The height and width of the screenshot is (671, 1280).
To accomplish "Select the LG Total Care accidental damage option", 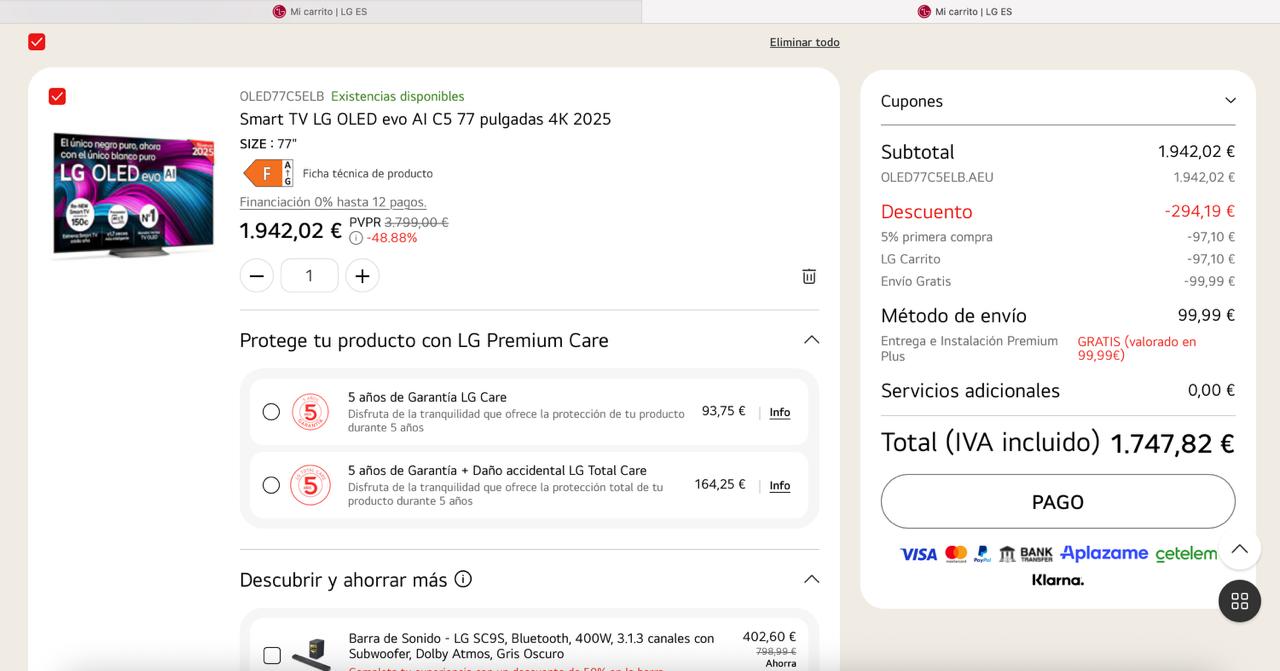I will (271, 485).
